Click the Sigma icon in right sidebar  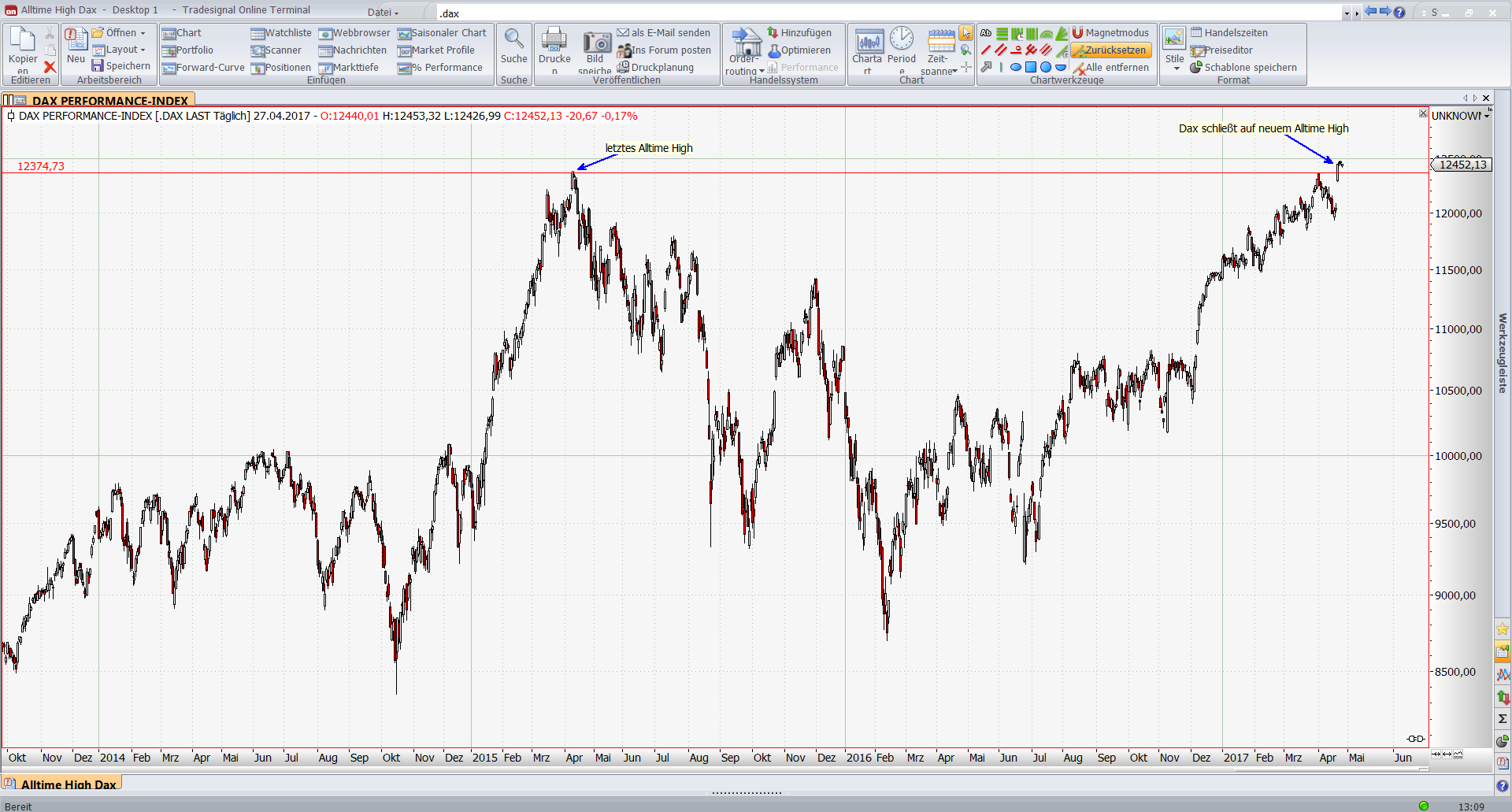[1503, 718]
